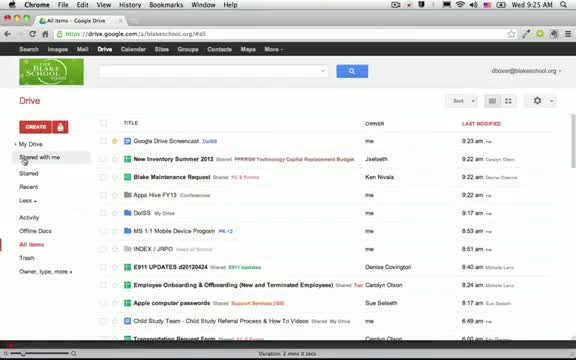The image size is (576, 360).
Task: Click spreadsheet icon of New Inventory Summer 2012
Action: point(127,159)
